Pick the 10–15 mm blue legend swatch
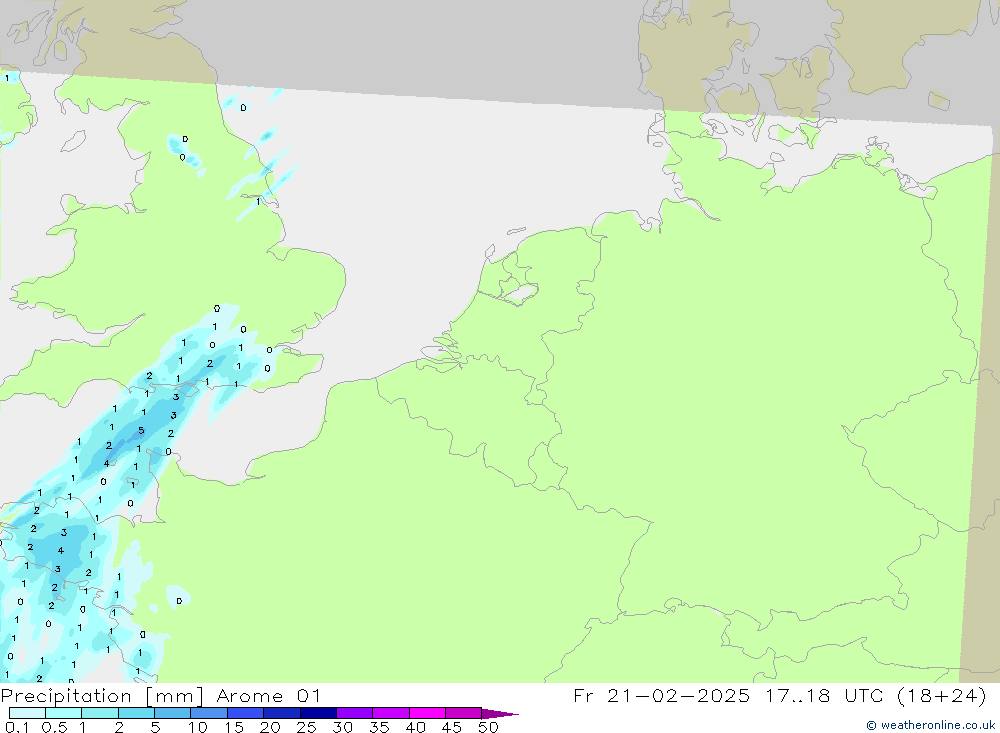This screenshot has height=733, width=1000. pyautogui.click(x=209, y=713)
